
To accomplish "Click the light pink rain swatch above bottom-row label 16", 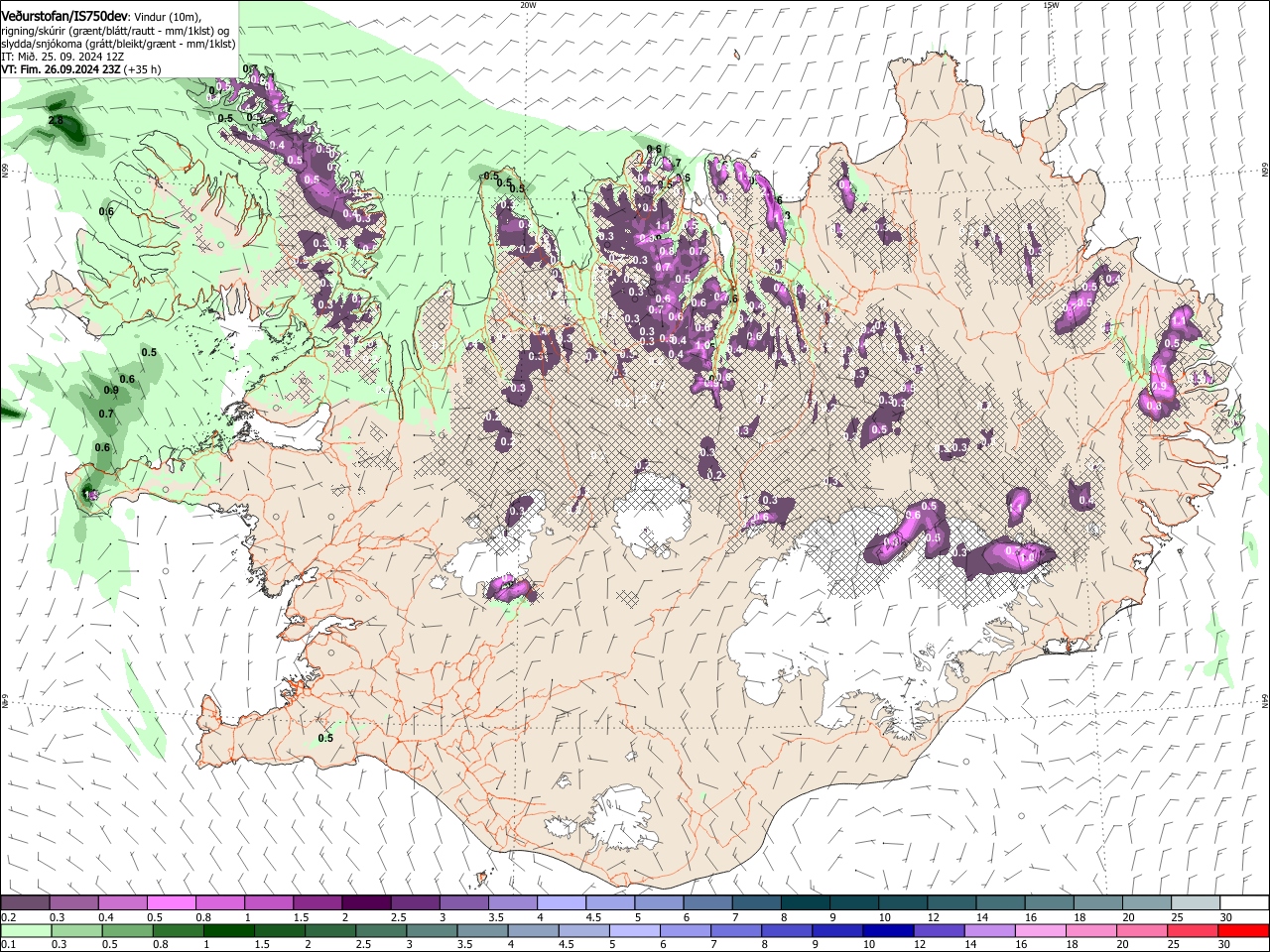I will tap(1041, 930).
